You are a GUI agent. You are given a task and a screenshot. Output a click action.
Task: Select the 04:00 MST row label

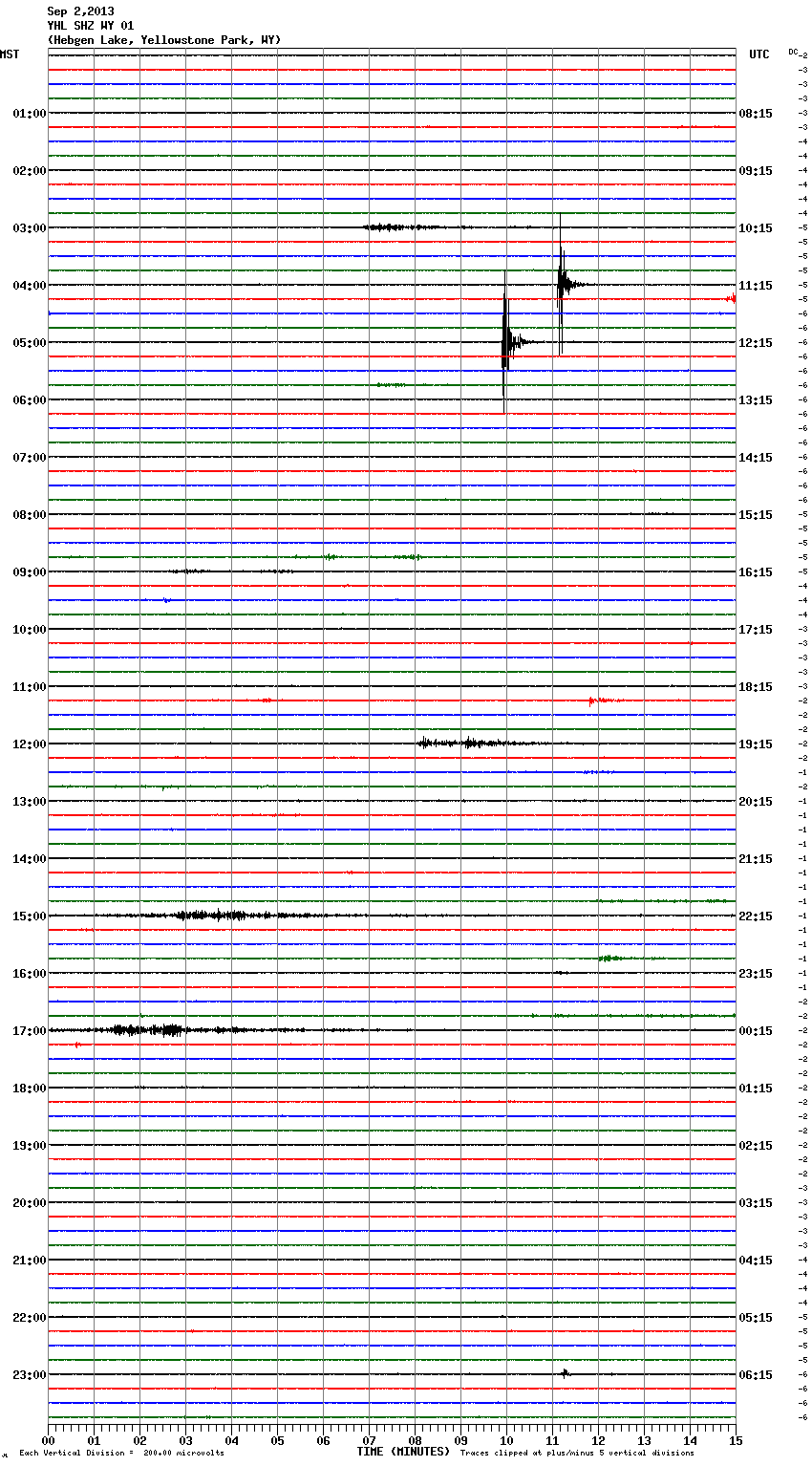pos(30,286)
